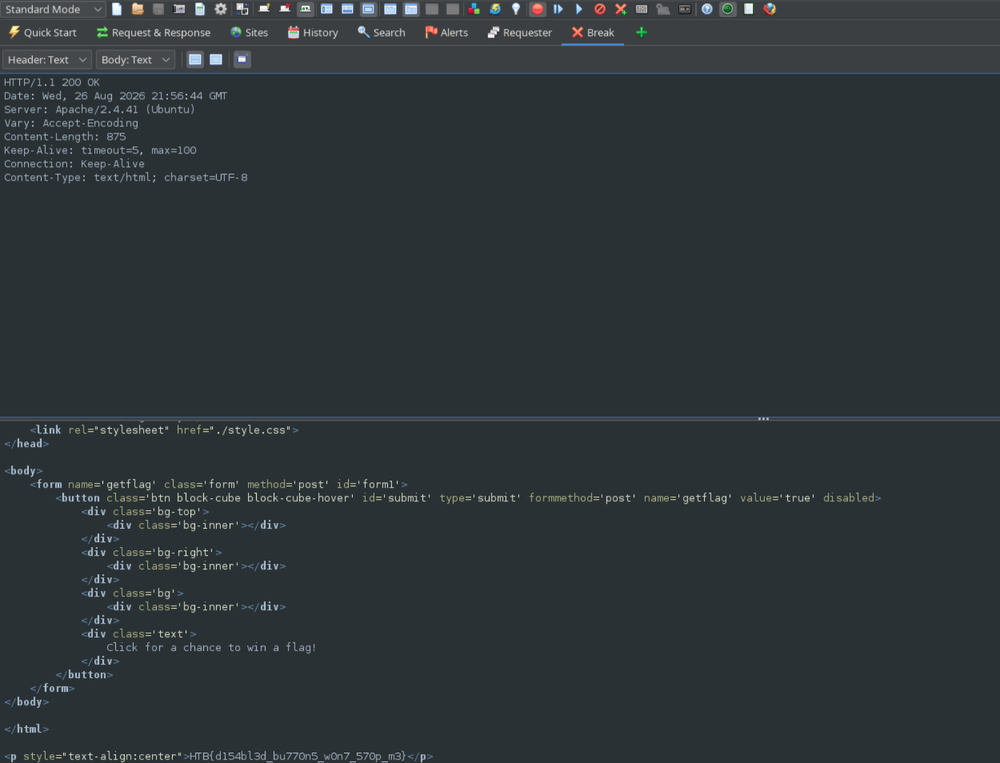Open a session via the folder icon
1000x763 pixels.
click(x=138, y=9)
